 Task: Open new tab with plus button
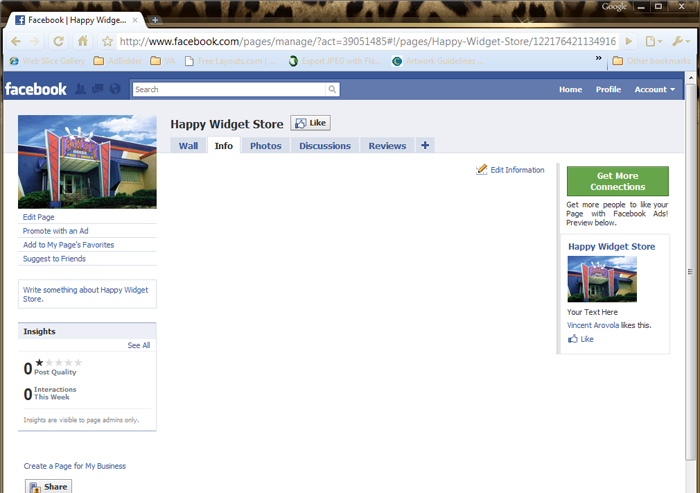155,20
